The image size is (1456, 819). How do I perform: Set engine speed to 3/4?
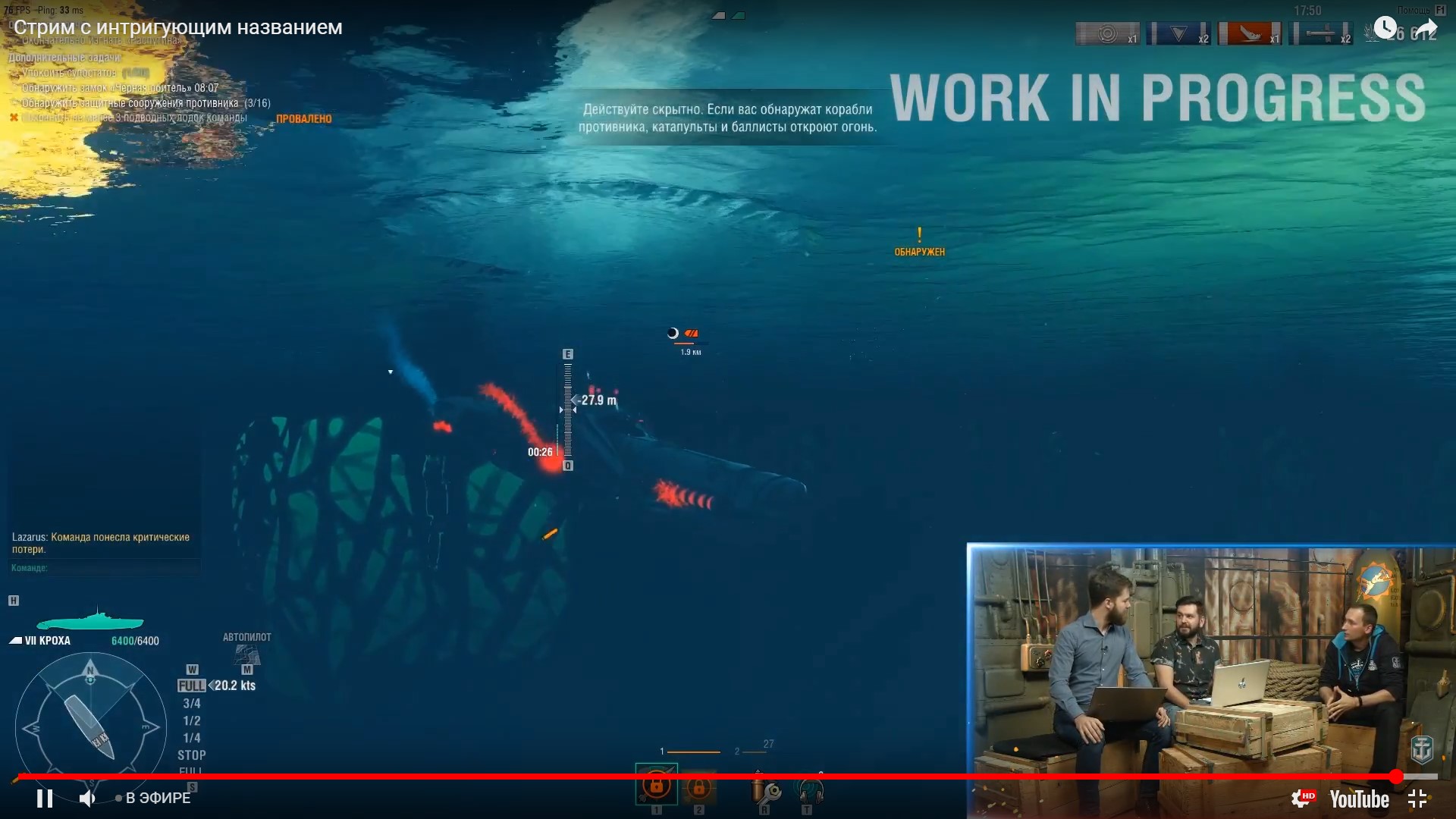tap(192, 704)
